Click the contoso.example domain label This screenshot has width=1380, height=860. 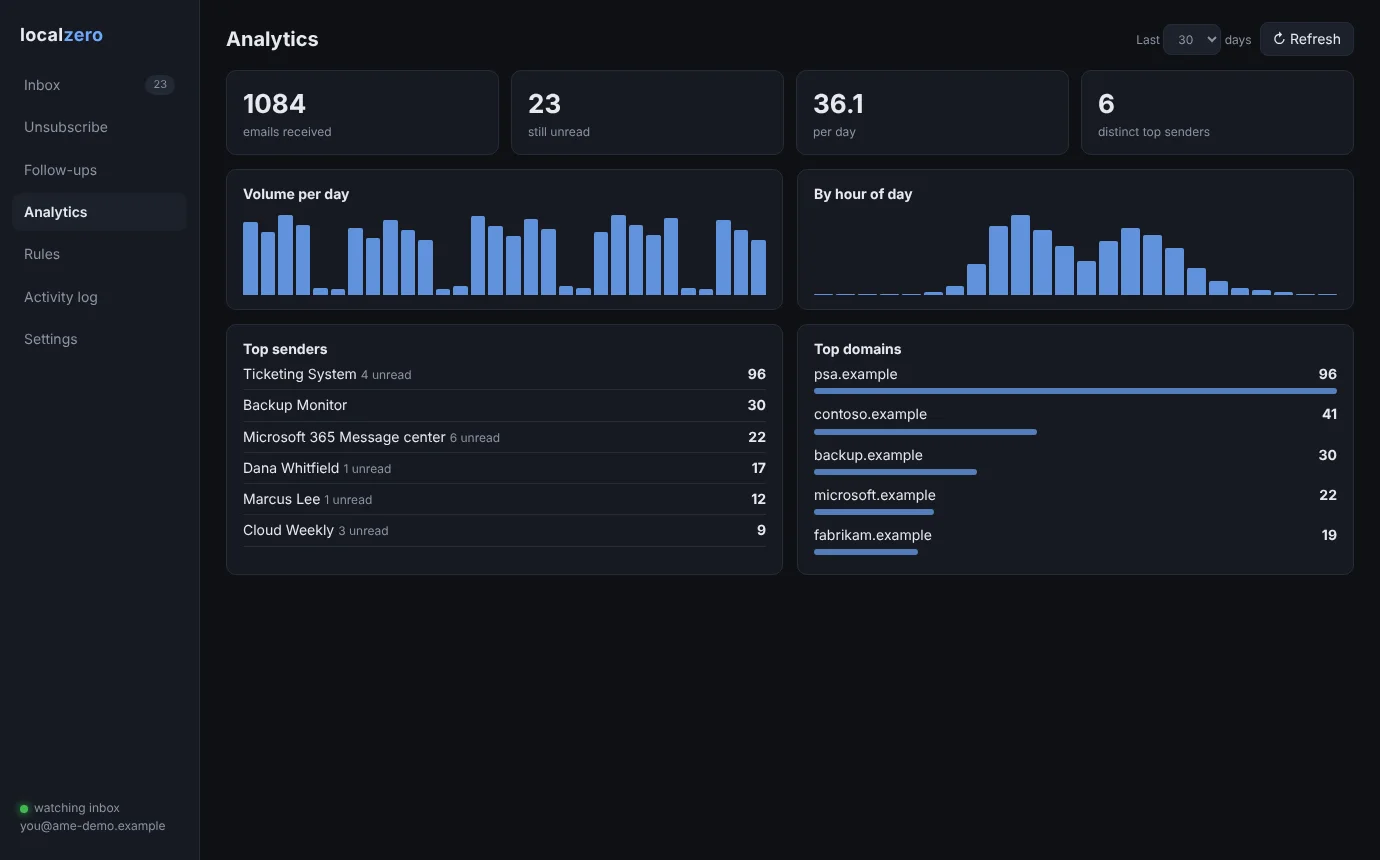(x=870, y=414)
